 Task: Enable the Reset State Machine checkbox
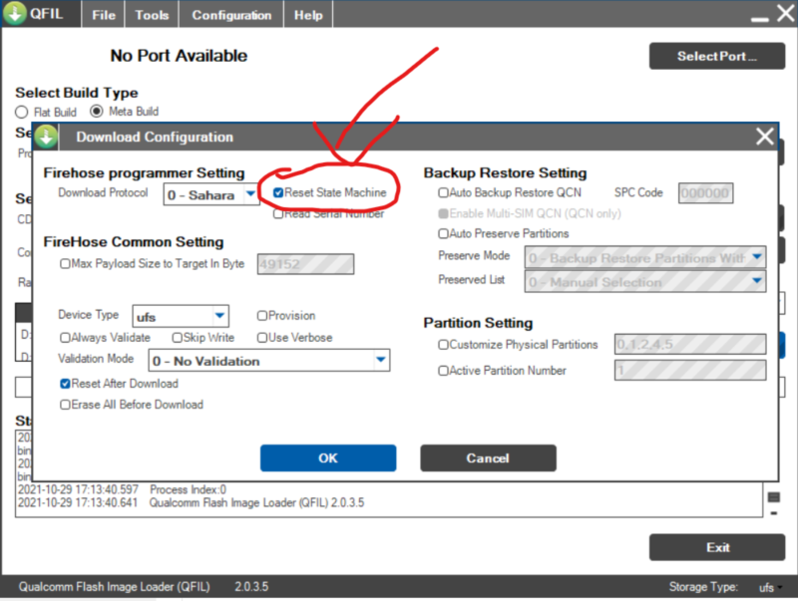pos(279,192)
